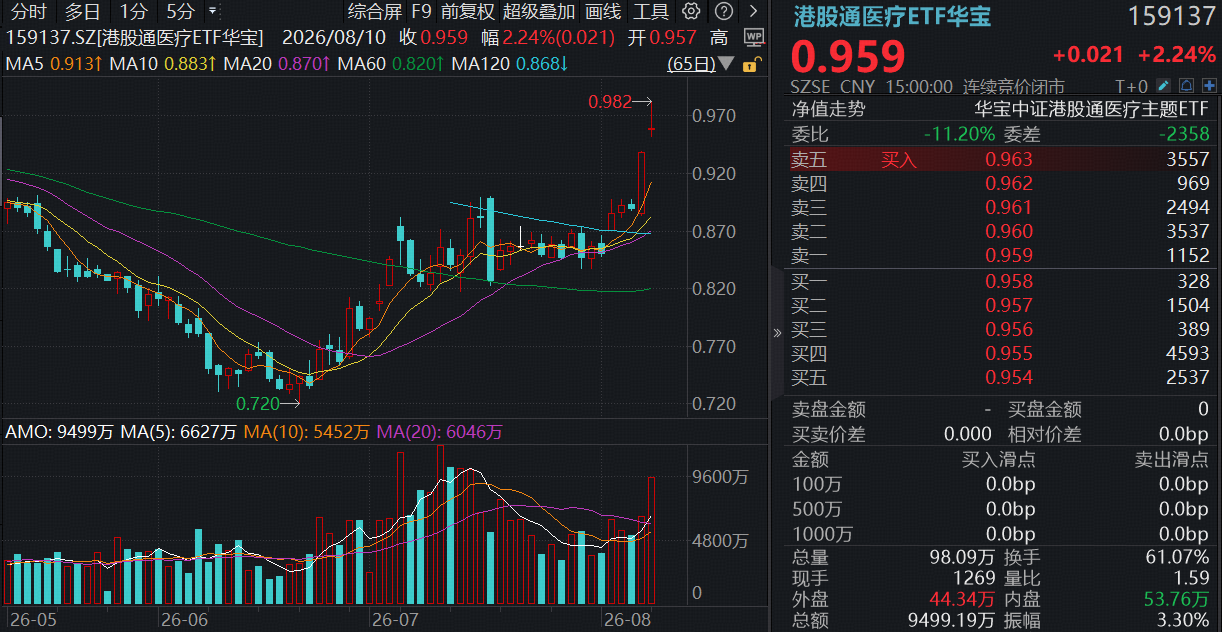Open the help question-mark icon
Viewport: 1222px width, 632px height.
[x=724, y=12]
